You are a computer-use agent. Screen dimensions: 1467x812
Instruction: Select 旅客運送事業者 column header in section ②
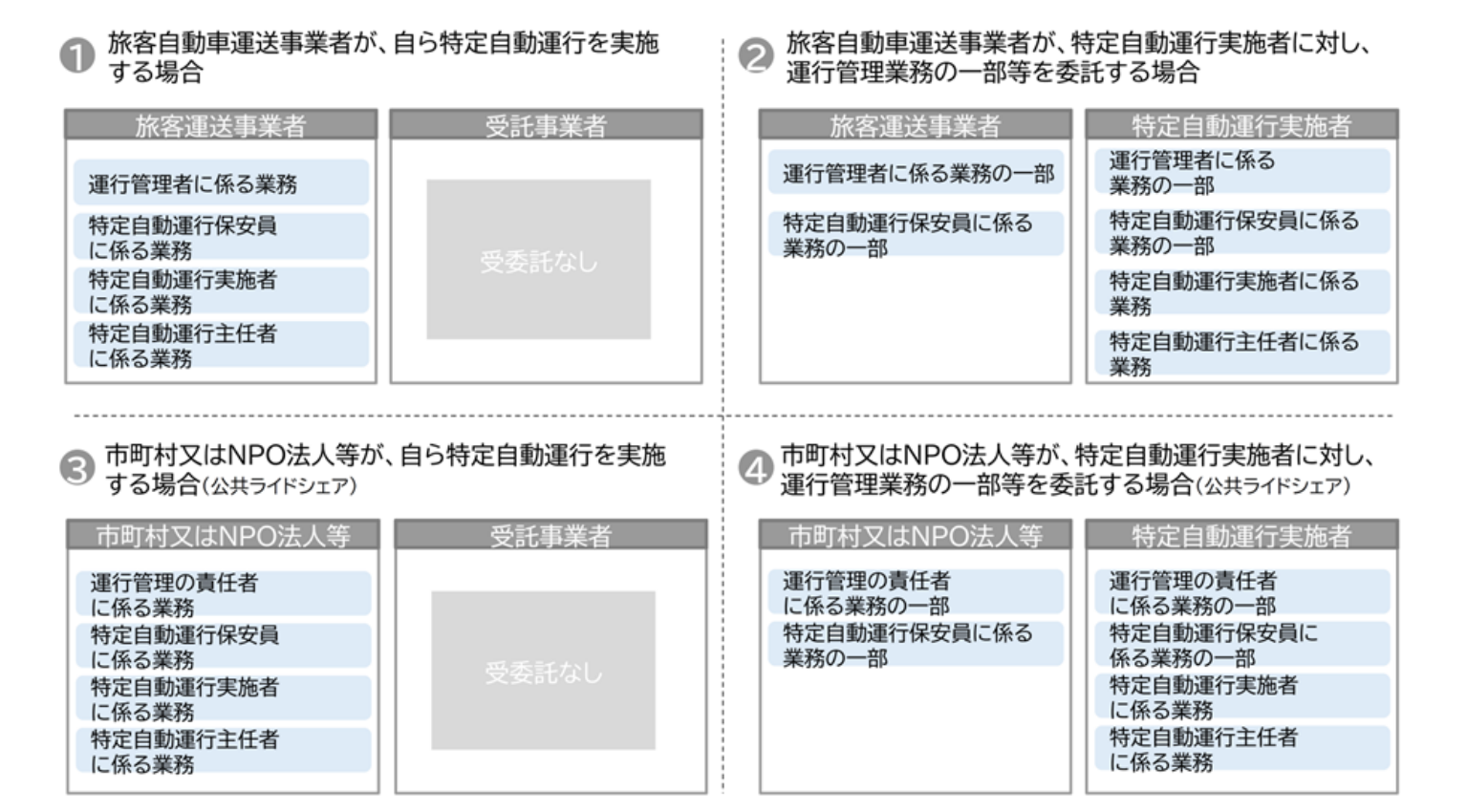click(915, 125)
